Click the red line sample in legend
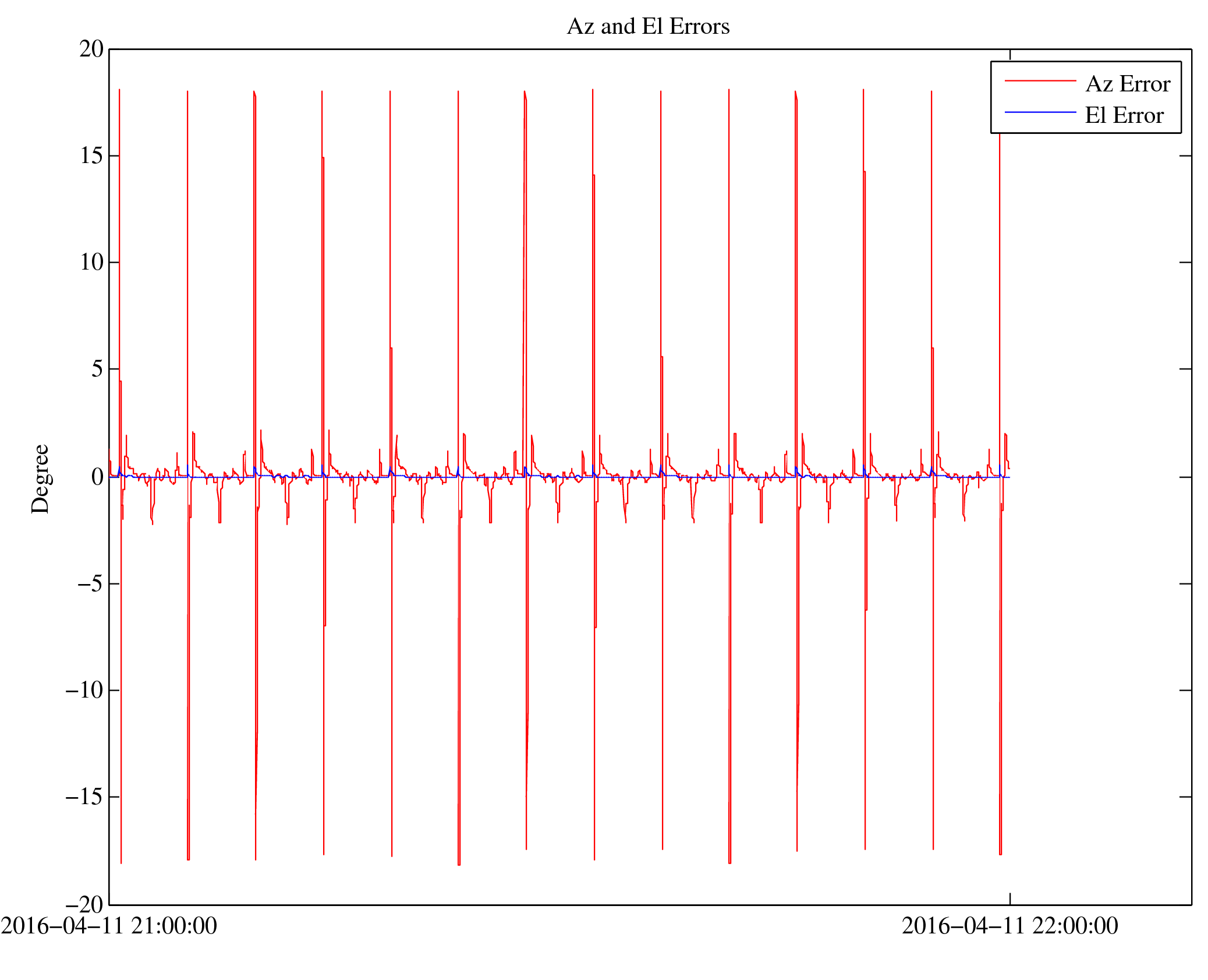Screen dimensions: 1208x980 click(1040, 81)
